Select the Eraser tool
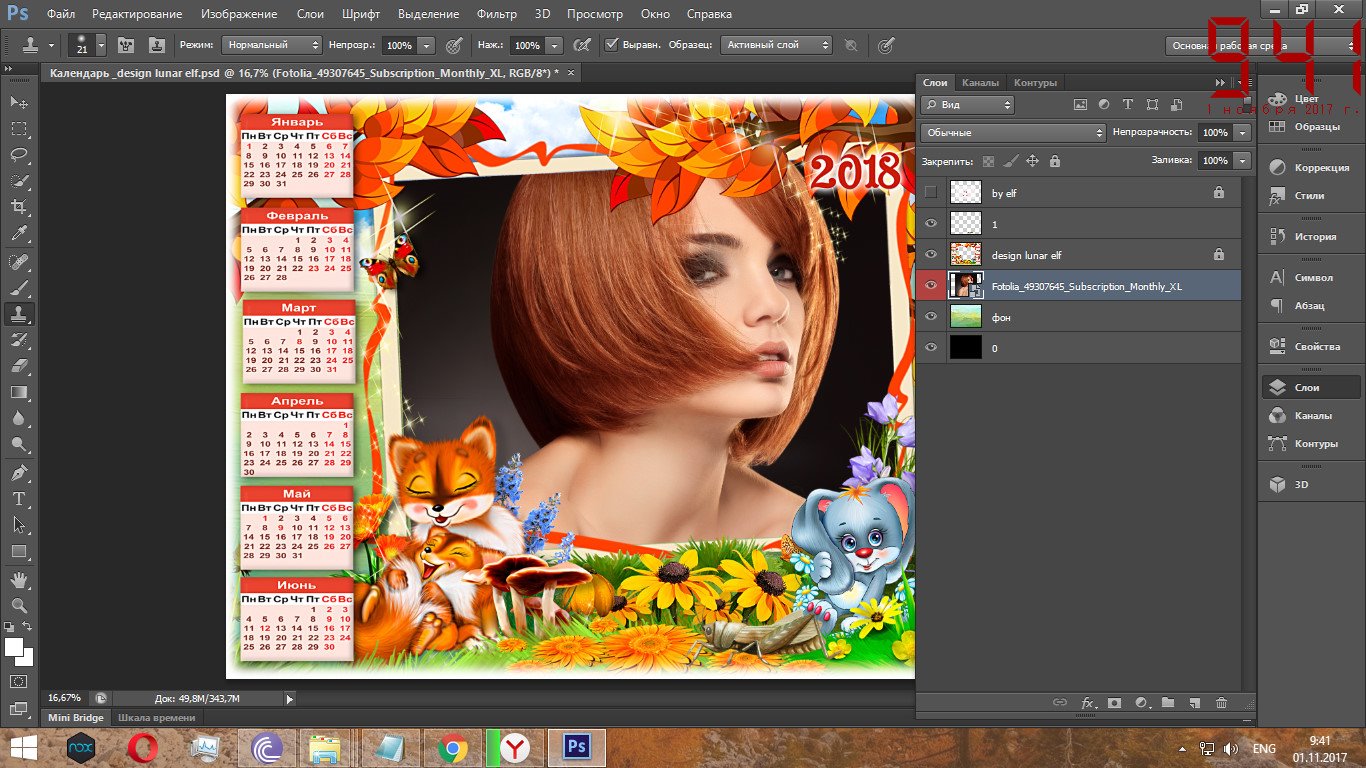Image resolution: width=1366 pixels, height=768 pixels. (x=19, y=366)
